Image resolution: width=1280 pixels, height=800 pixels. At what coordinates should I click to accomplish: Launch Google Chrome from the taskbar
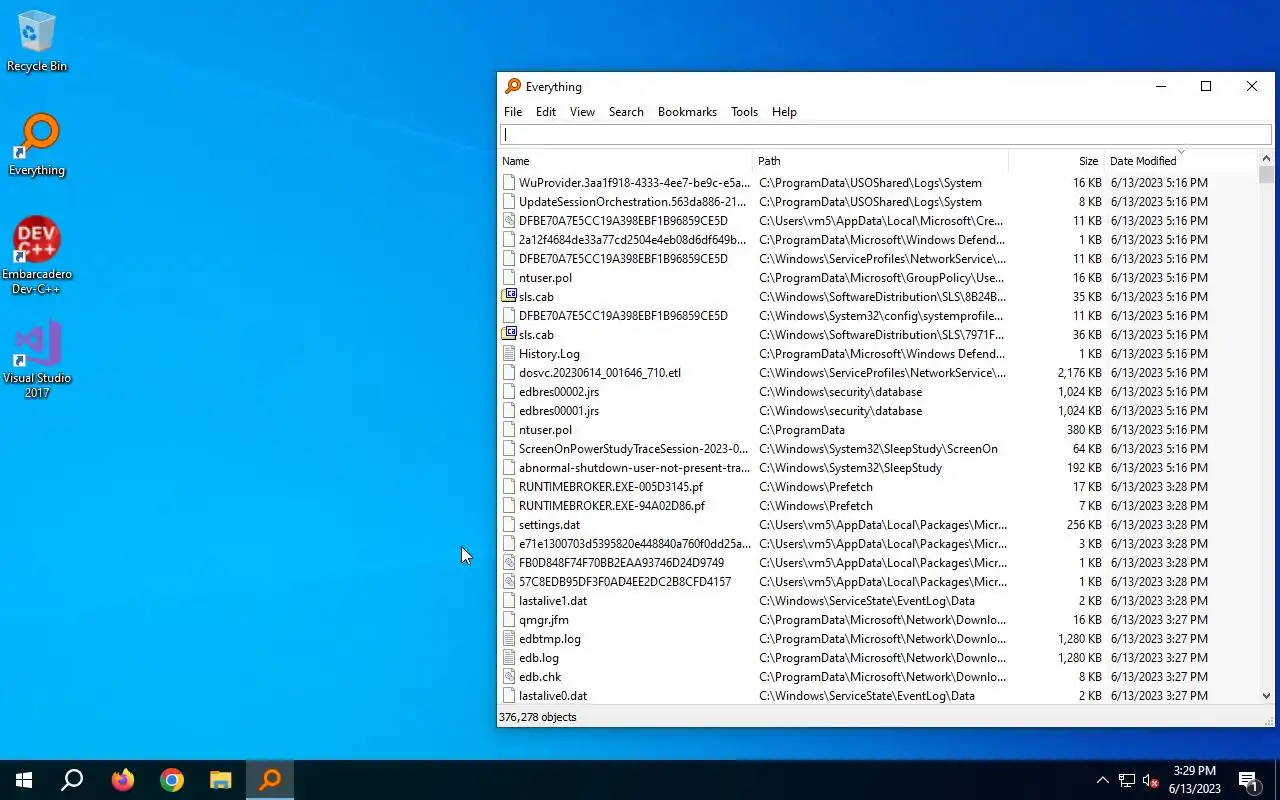(172, 780)
